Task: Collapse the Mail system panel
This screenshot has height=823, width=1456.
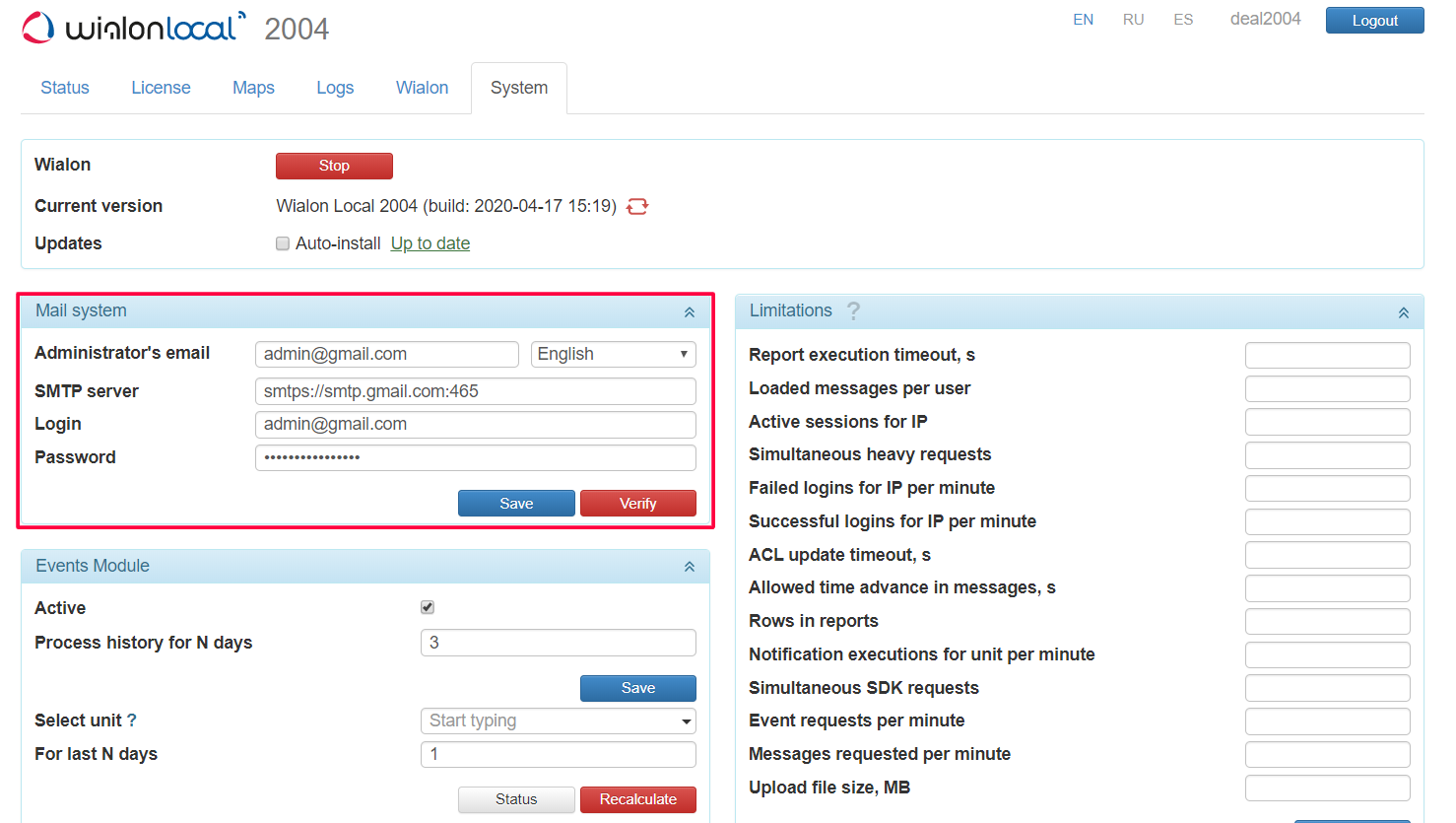Action: (690, 311)
